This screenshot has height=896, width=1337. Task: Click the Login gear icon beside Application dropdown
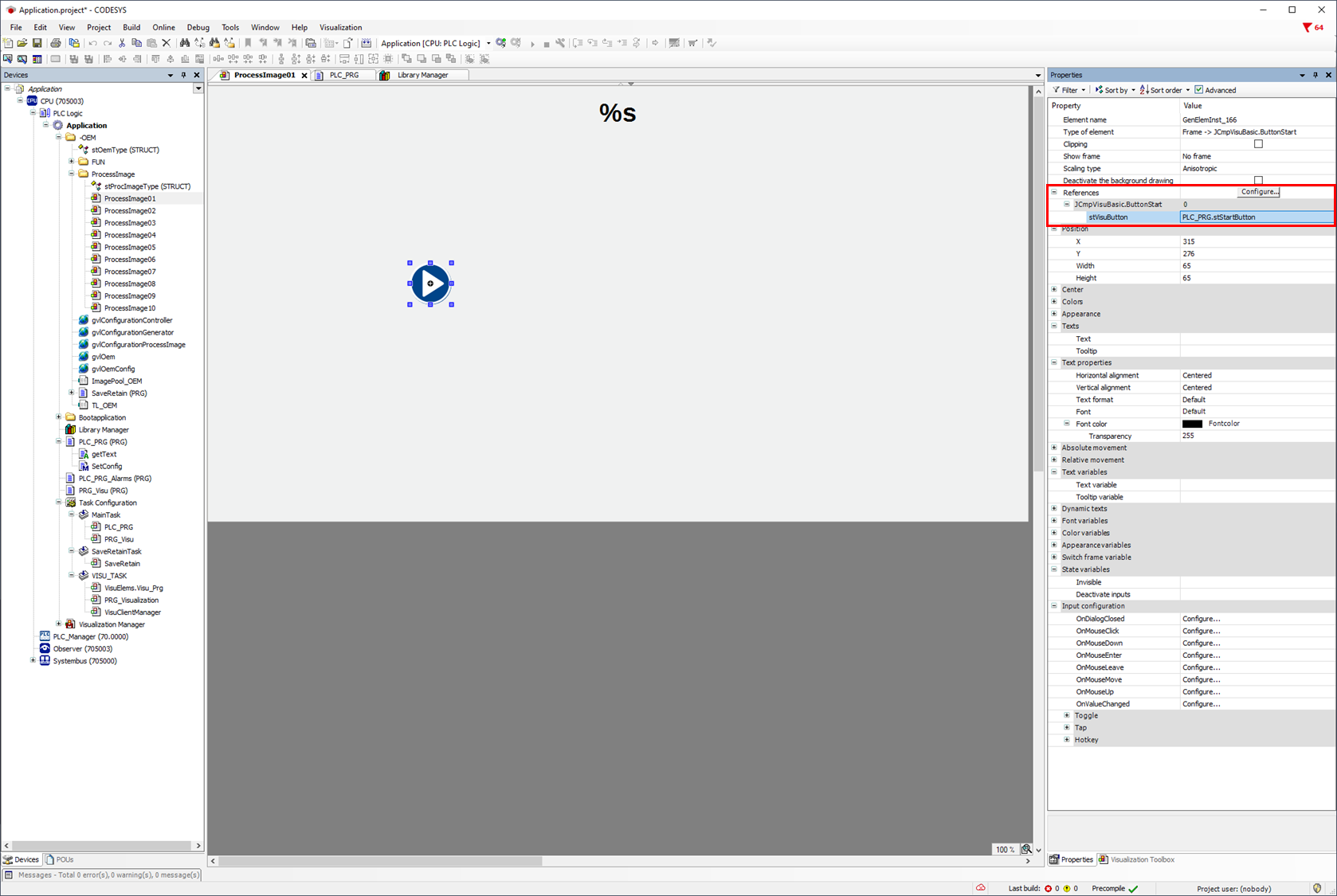tap(501, 43)
